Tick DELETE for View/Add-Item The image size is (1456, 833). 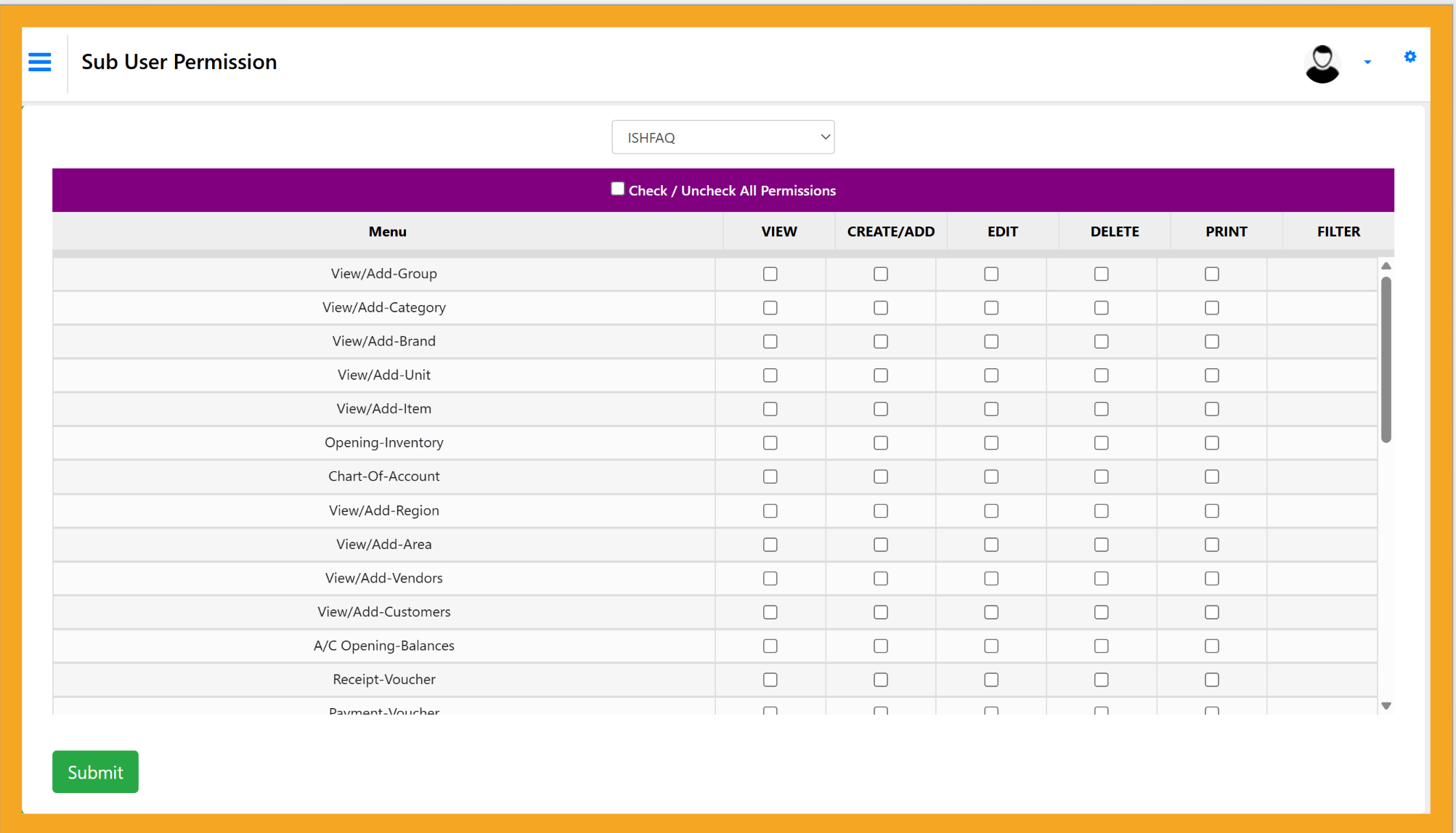point(1101,409)
